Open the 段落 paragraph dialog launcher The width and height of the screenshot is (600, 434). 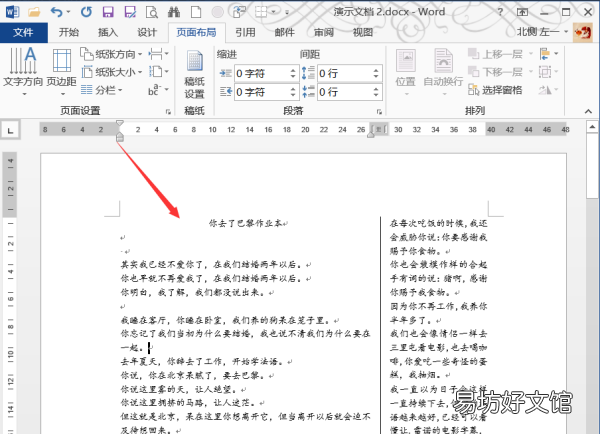click(379, 111)
